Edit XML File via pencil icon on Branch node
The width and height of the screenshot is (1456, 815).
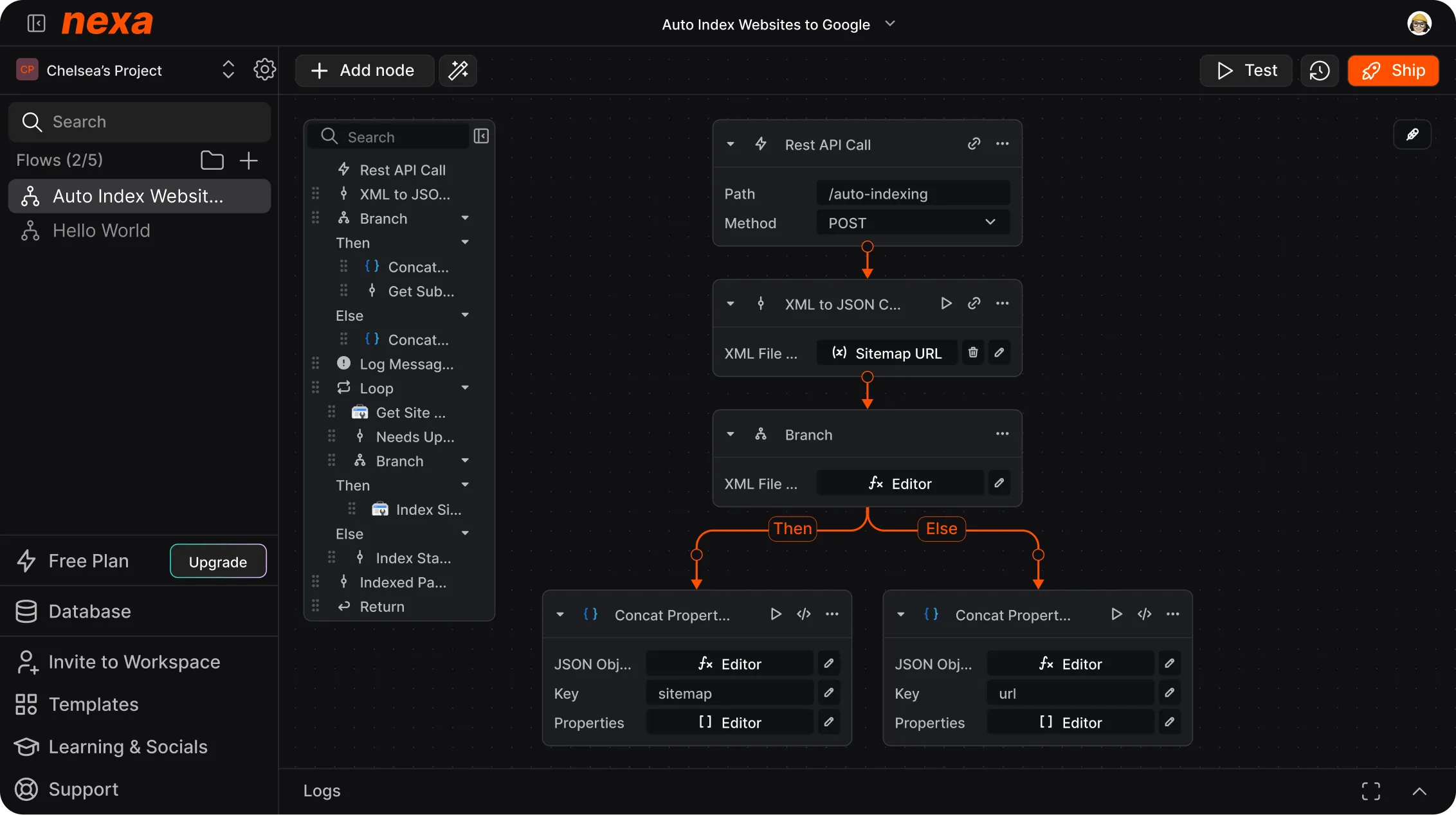pos(999,483)
